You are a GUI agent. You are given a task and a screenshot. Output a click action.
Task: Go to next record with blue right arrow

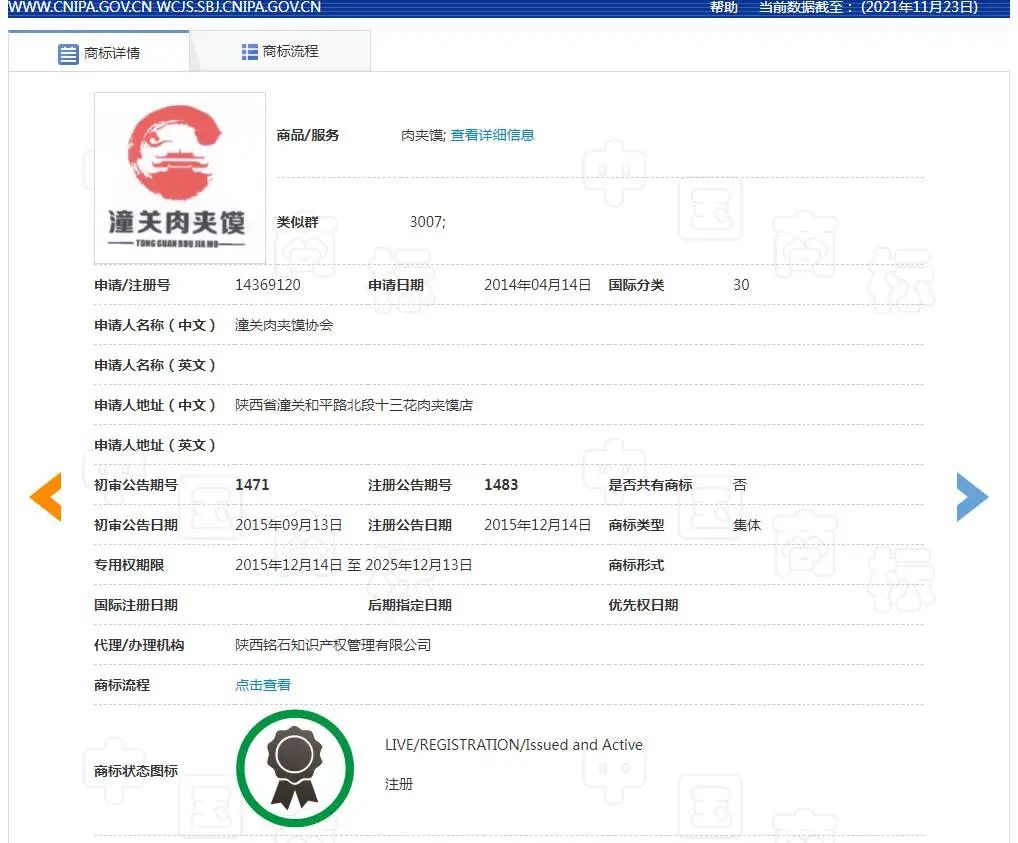pos(971,497)
